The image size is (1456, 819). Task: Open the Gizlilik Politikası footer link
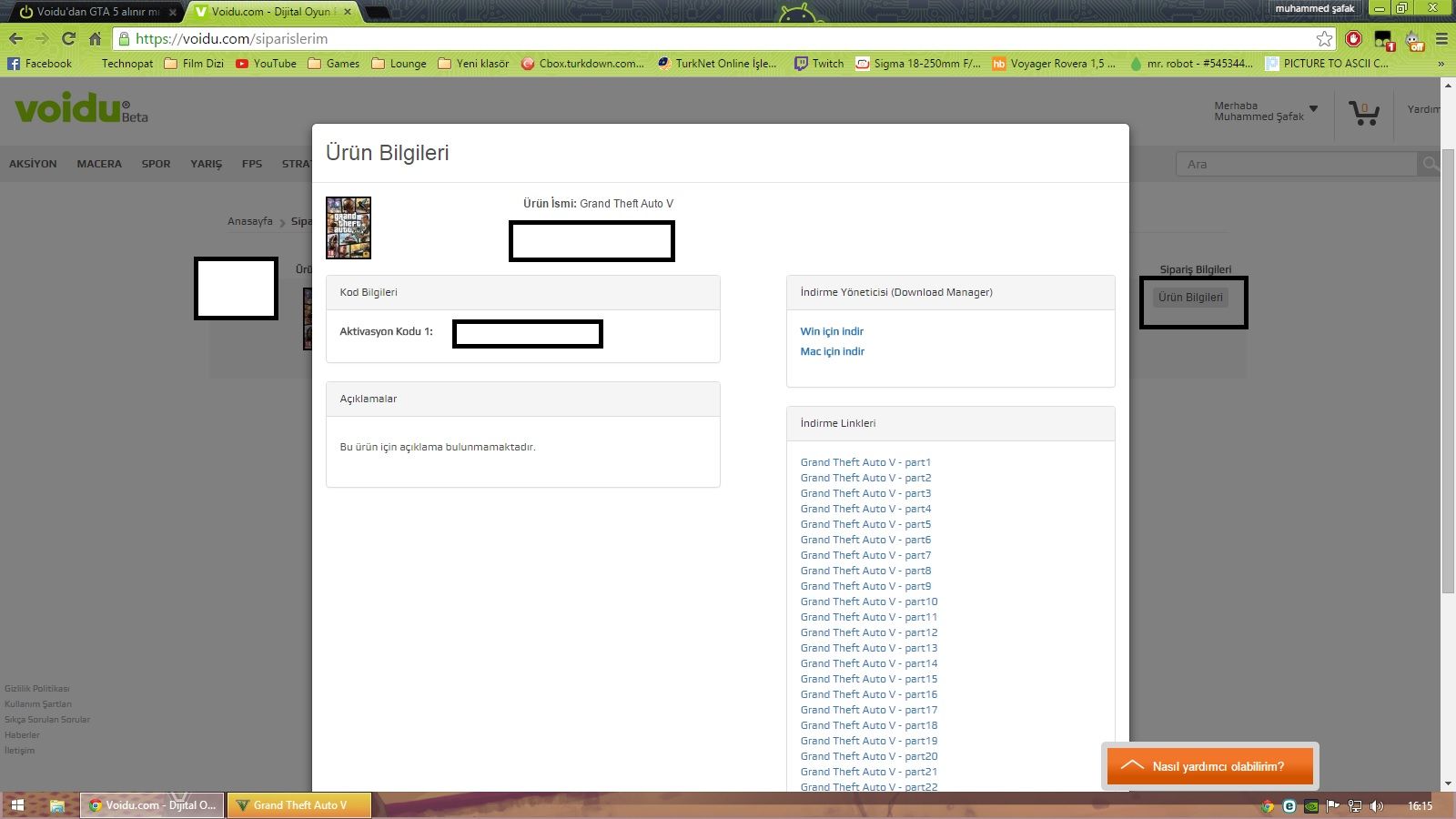(37, 689)
